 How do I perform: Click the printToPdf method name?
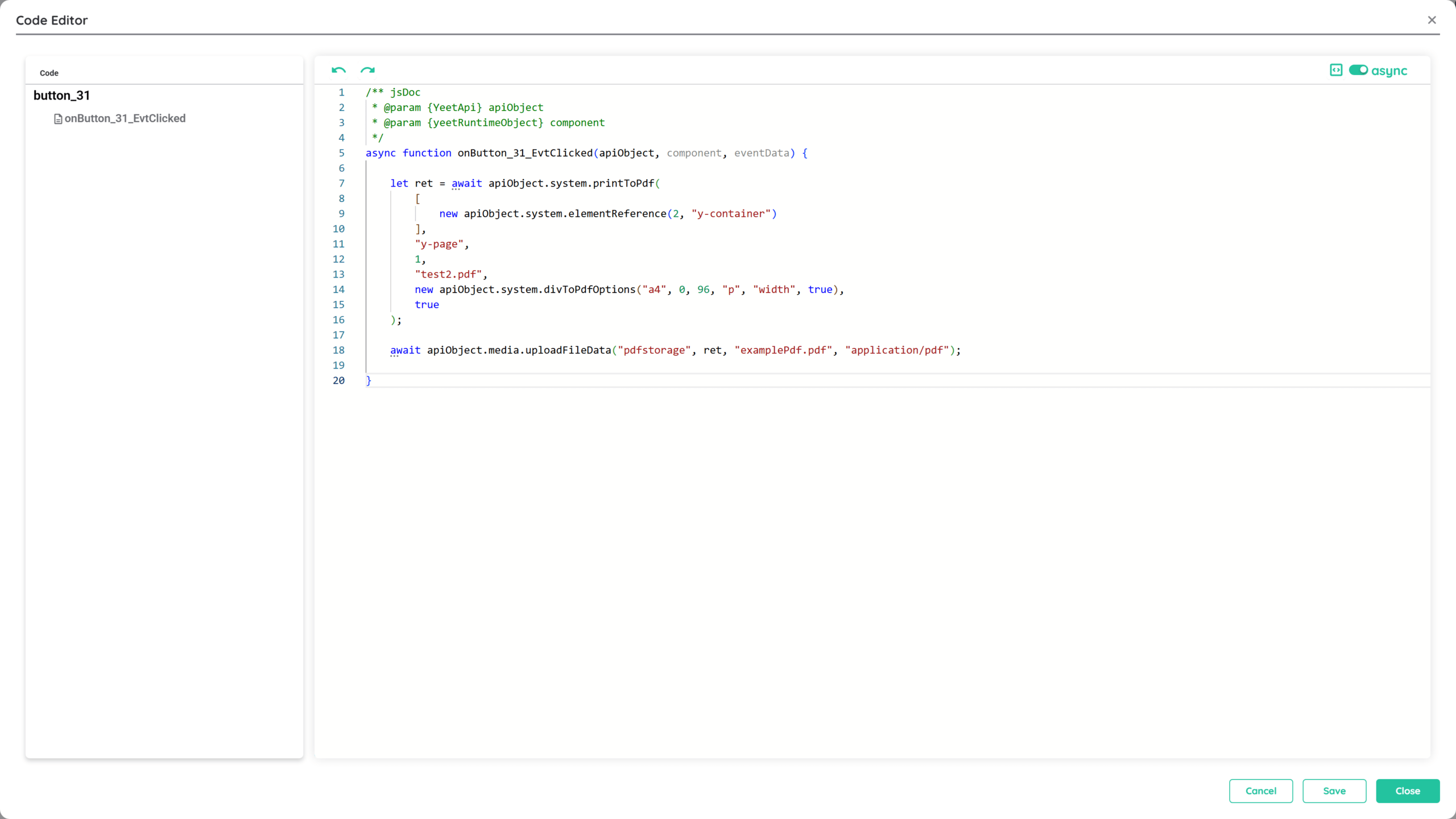(623, 183)
